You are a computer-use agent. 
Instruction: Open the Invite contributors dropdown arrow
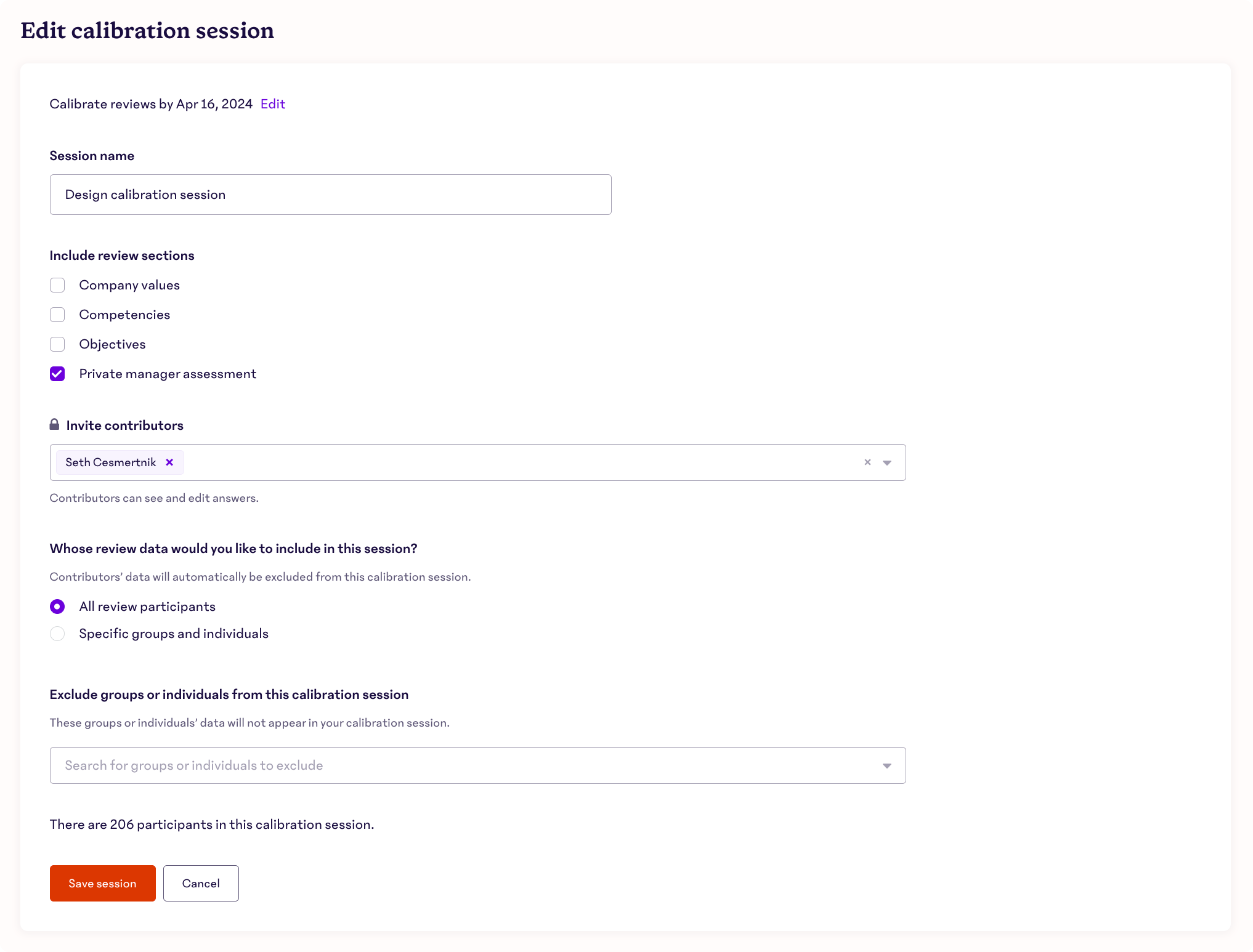point(887,462)
